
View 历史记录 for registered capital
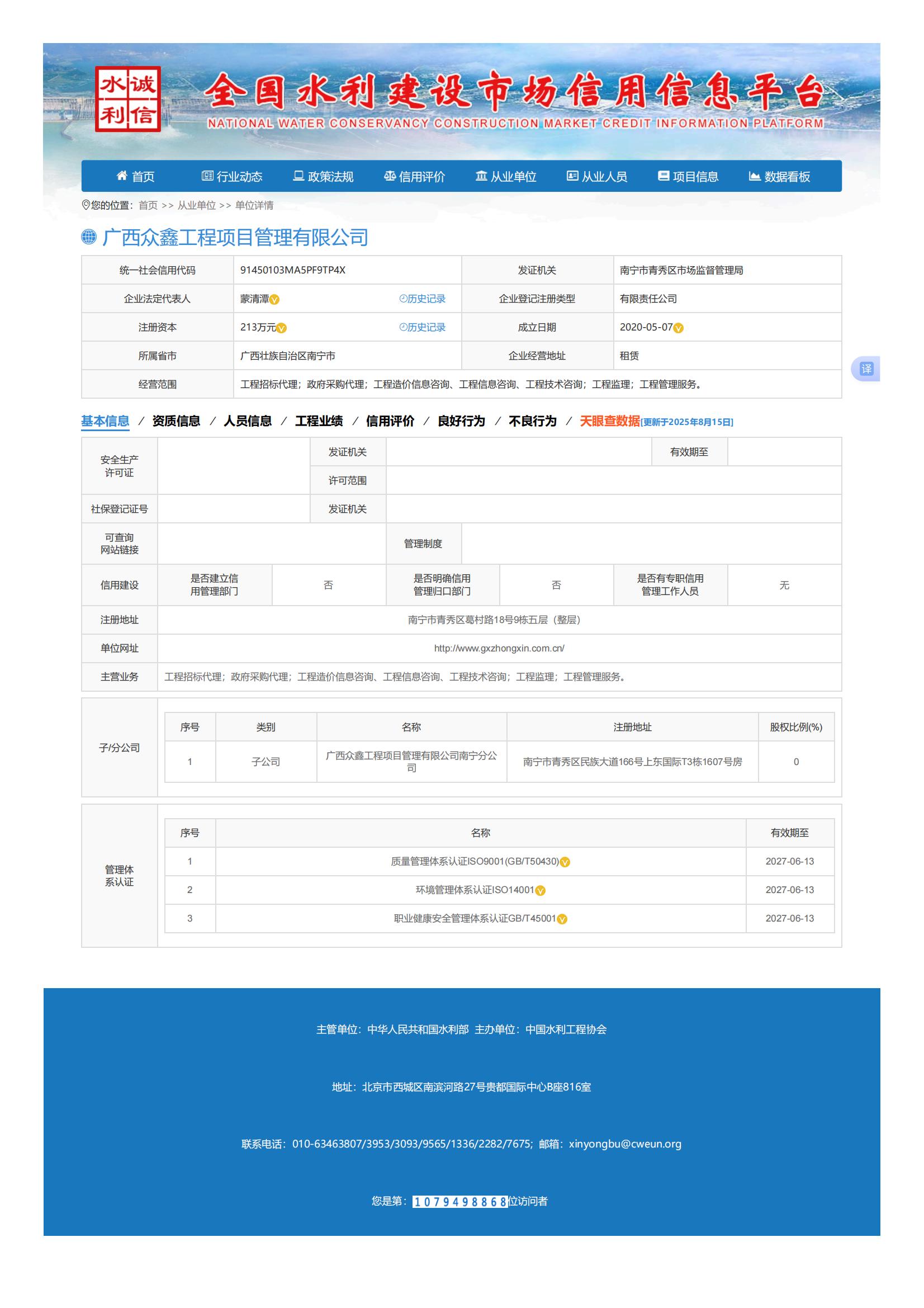click(423, 328)
